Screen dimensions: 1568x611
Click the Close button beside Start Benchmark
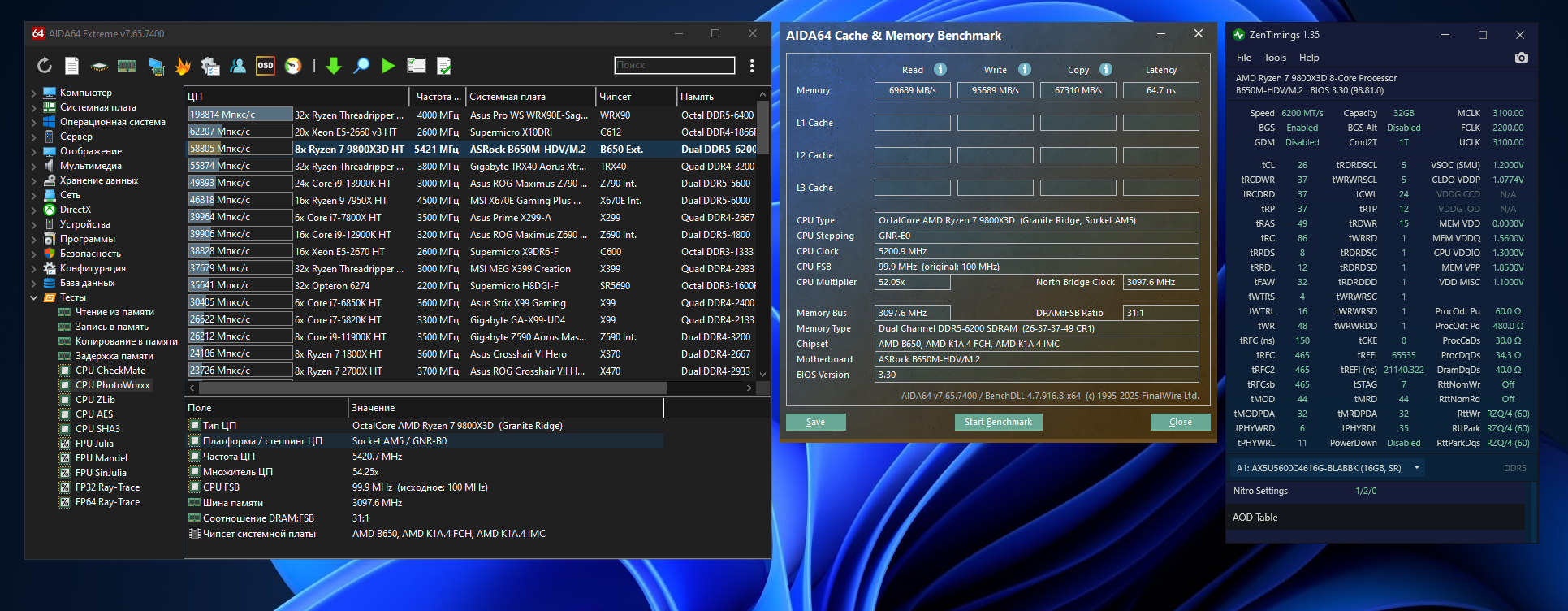point(1180,422)
